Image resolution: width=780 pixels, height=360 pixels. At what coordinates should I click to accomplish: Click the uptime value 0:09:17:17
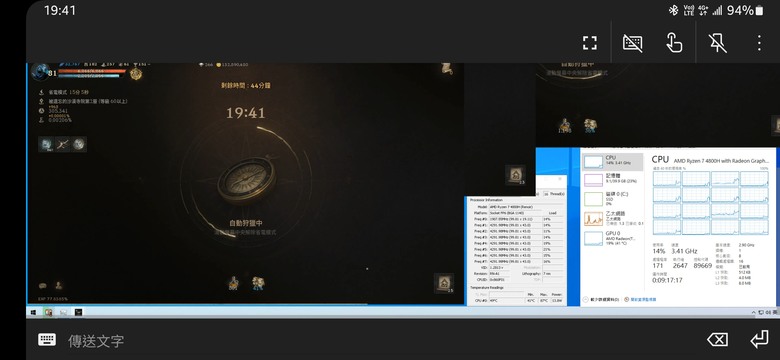(x=667, y=280)
